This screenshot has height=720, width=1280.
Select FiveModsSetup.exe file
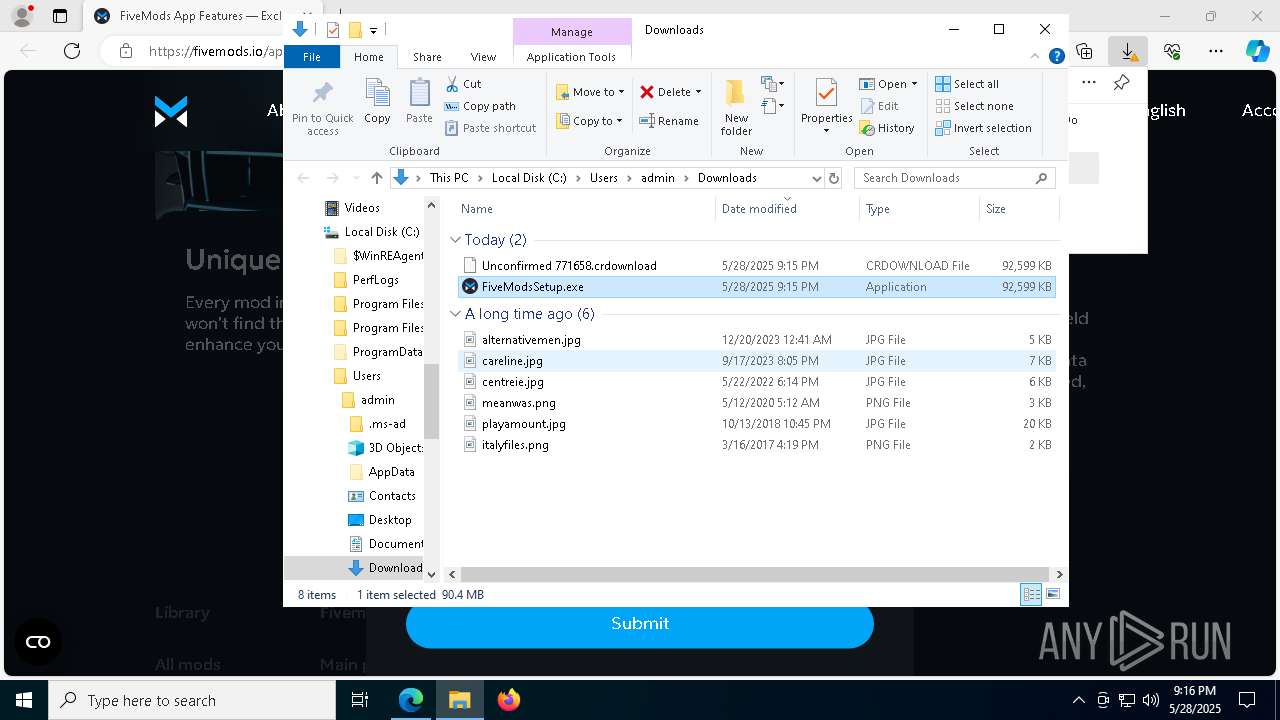click(756, 287)
